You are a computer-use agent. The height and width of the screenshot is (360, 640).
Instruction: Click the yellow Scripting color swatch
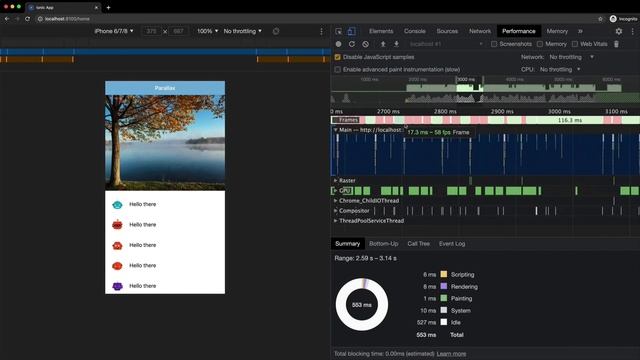pos(444,274)
